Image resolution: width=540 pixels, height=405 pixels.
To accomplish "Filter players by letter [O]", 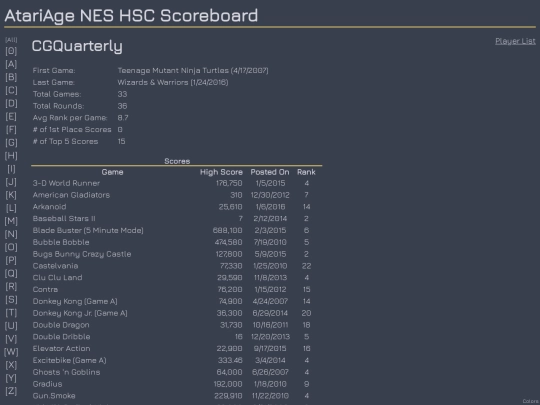I will 11,247.
